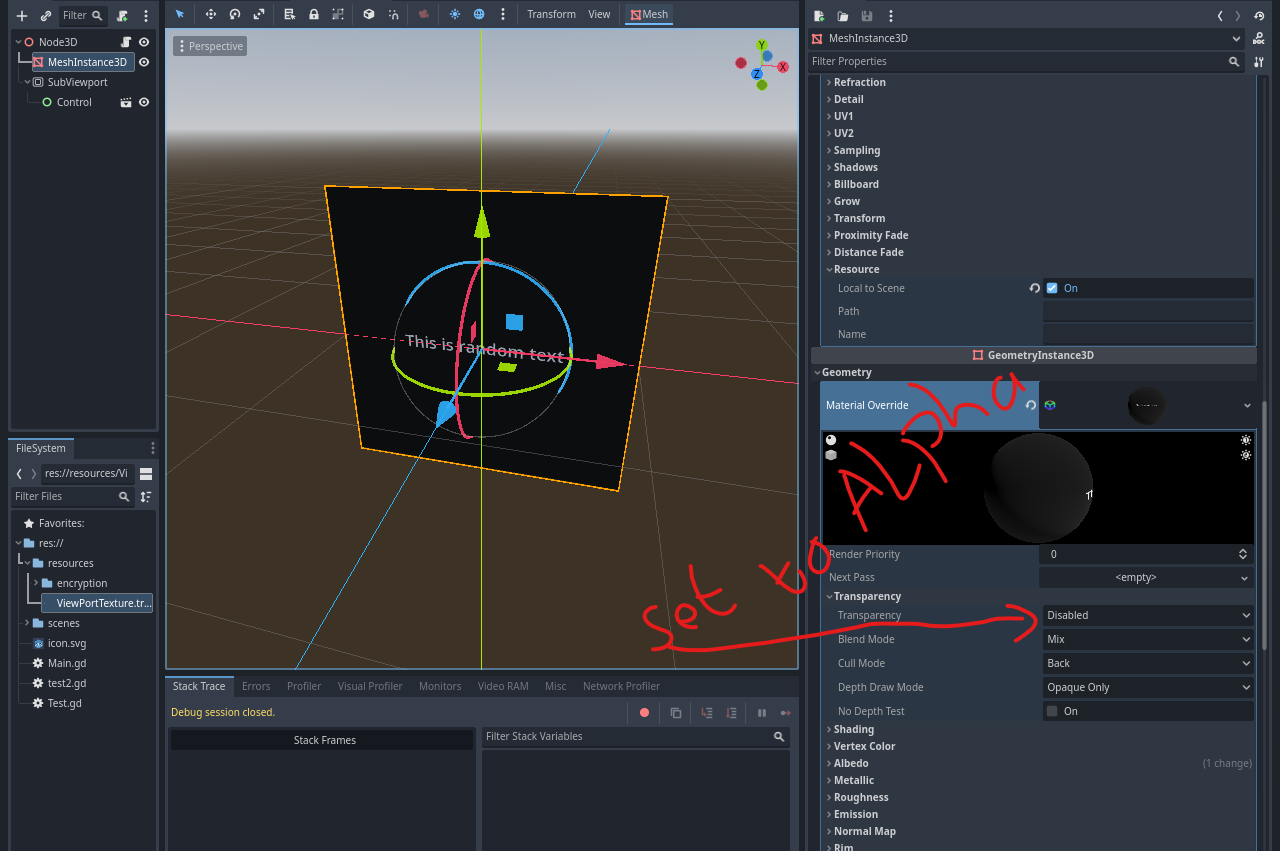Switch to the Video RAM tab
1280x851 pixels.
coord(503,686)
